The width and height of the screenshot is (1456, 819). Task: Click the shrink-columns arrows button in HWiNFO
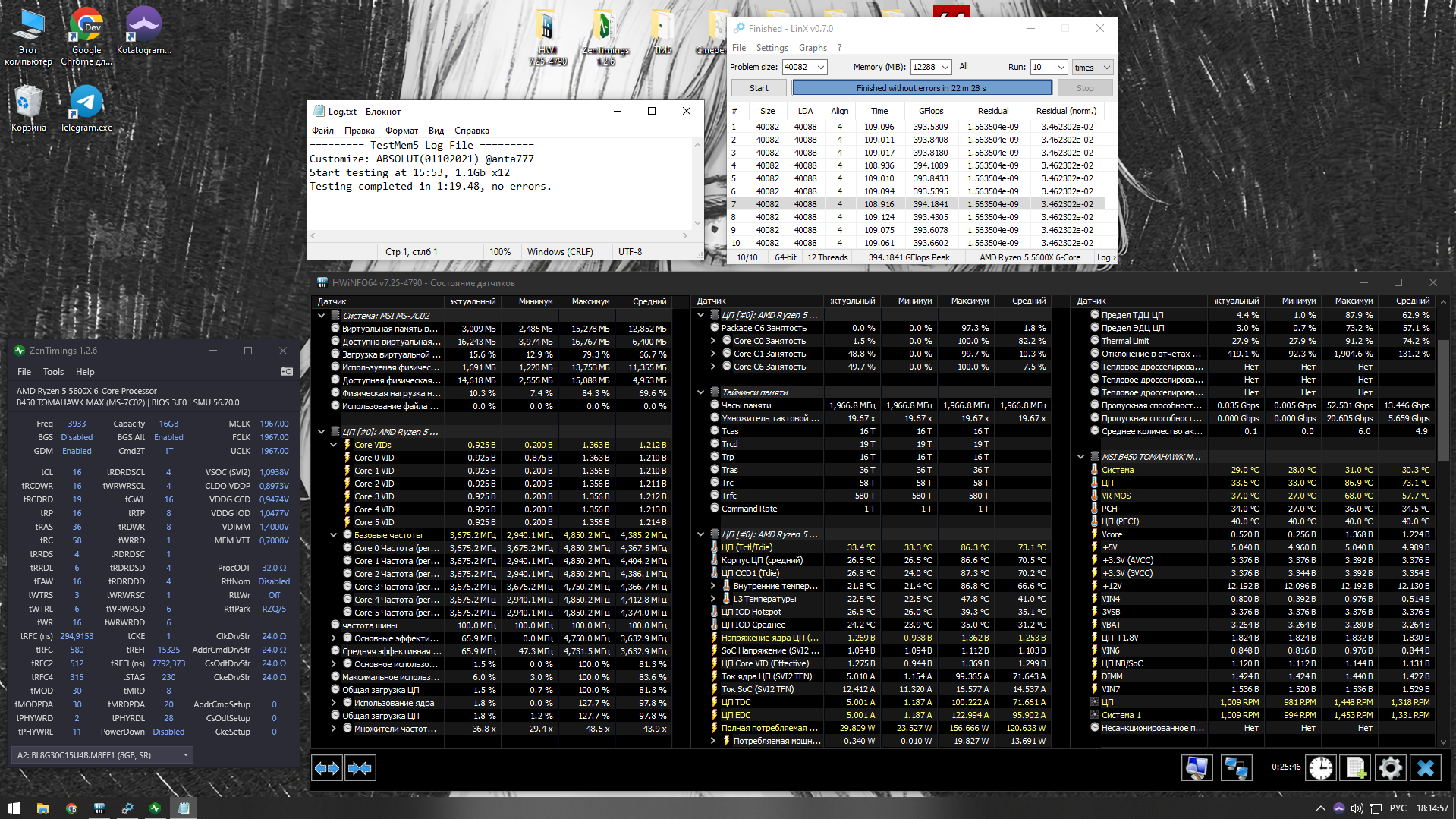[360, 768]
